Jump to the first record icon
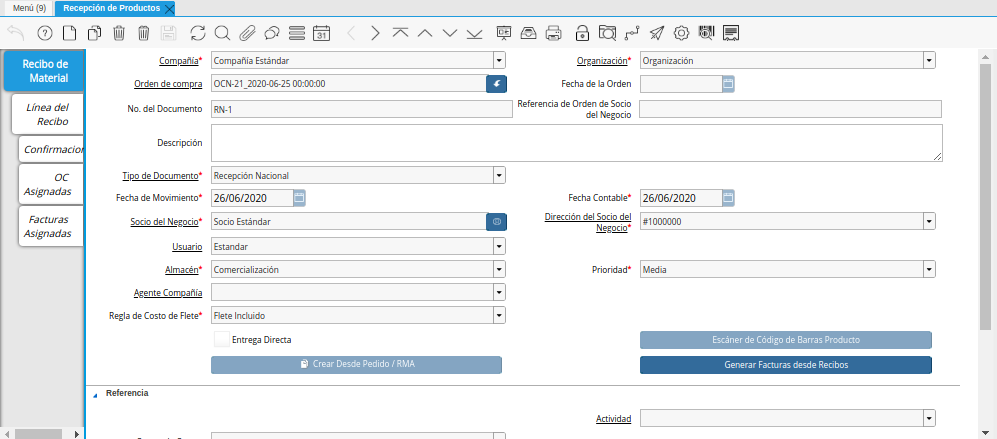The width and height of the screenshot is (997, 439). [400, 33]
